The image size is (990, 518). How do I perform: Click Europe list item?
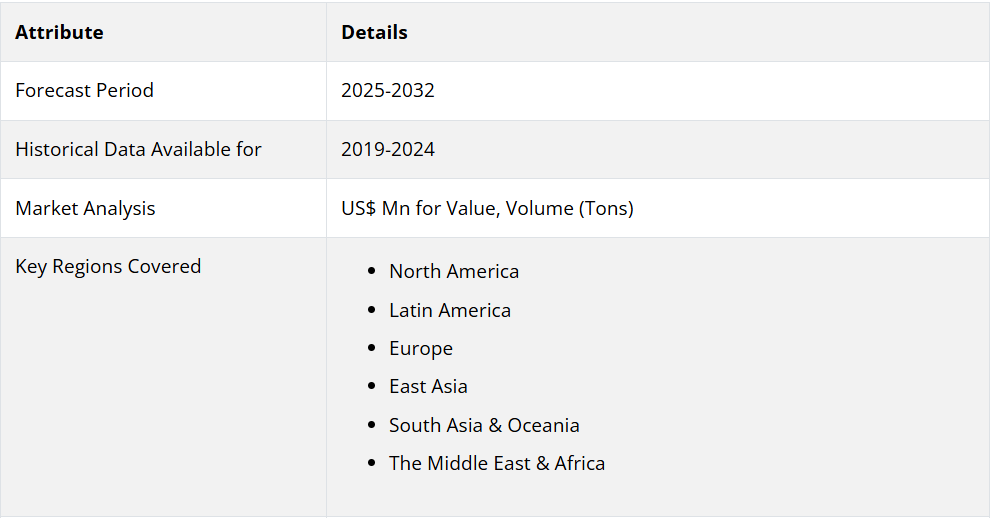click(x=420, y=349)
